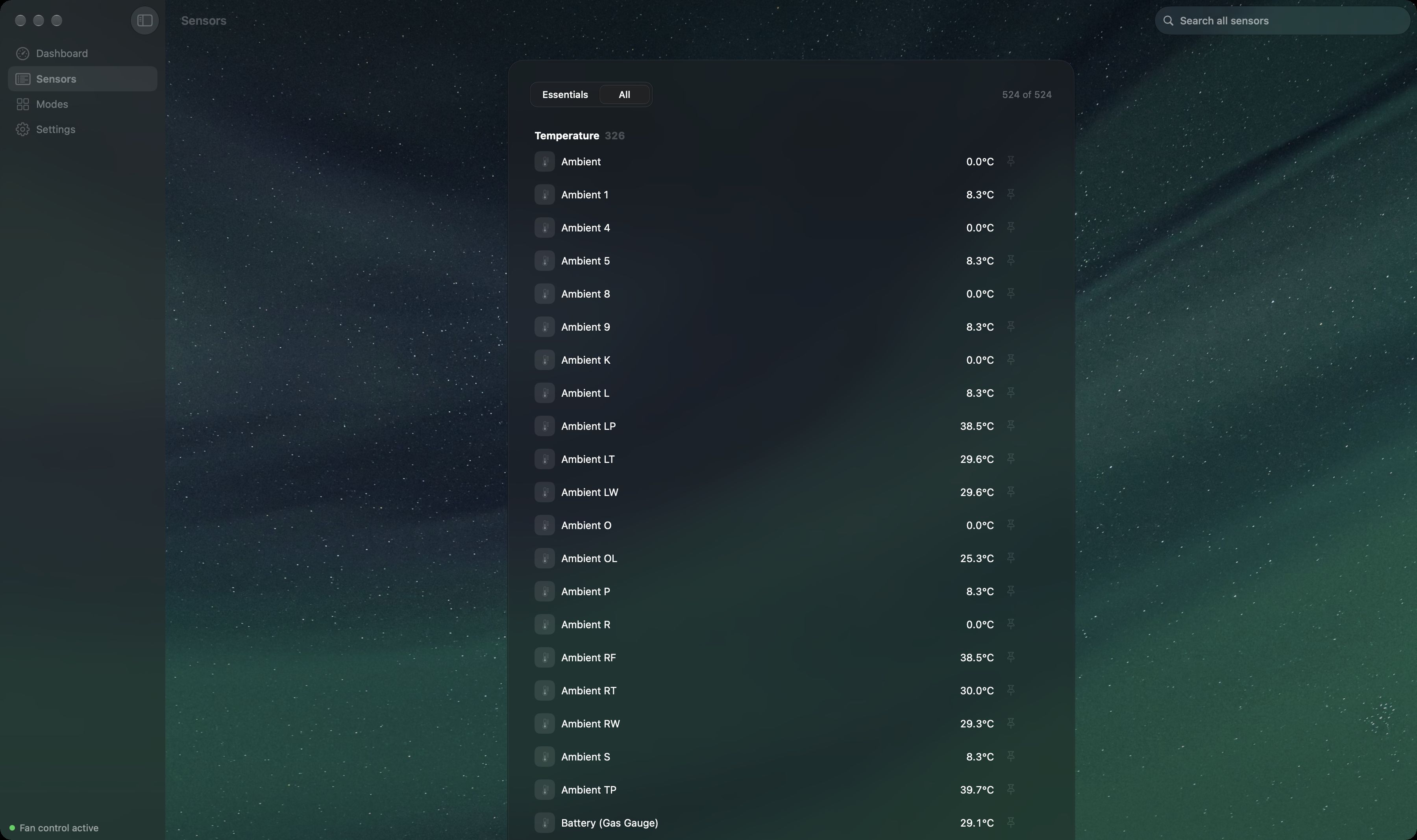
Task: Pin the Ambient K sensor
Action: [1011, 360]
